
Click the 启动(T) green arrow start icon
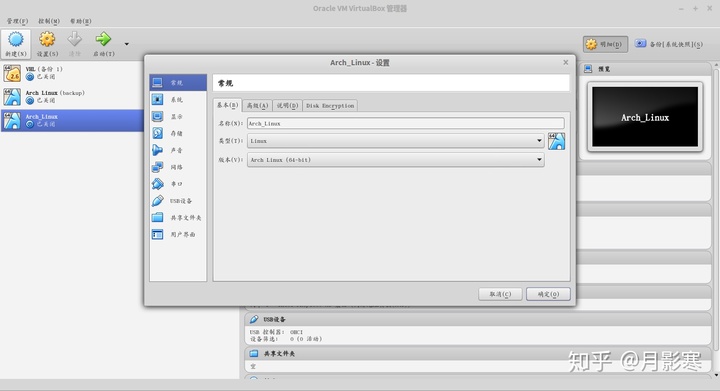coord(103,39)
